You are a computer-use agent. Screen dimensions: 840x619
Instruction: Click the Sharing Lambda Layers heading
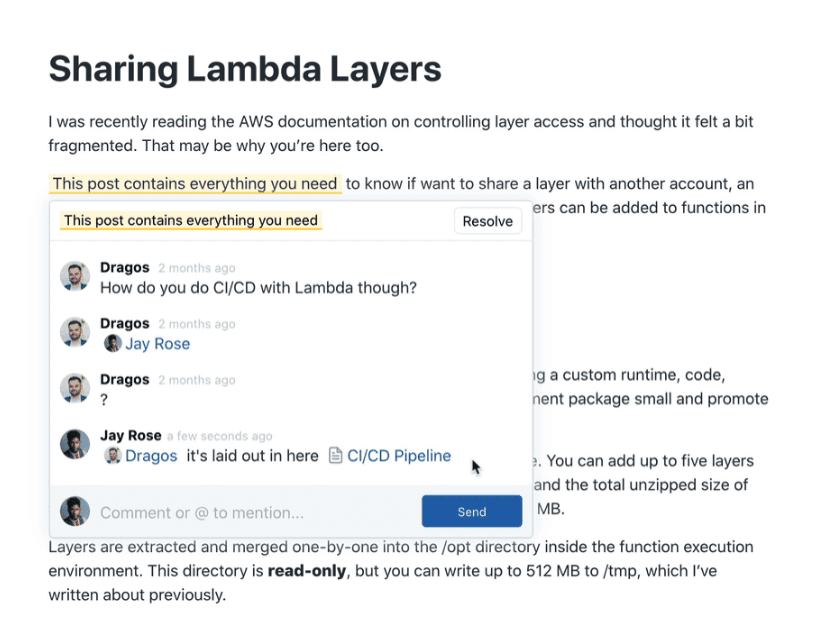pyautogui.click(x=245, y=69)
